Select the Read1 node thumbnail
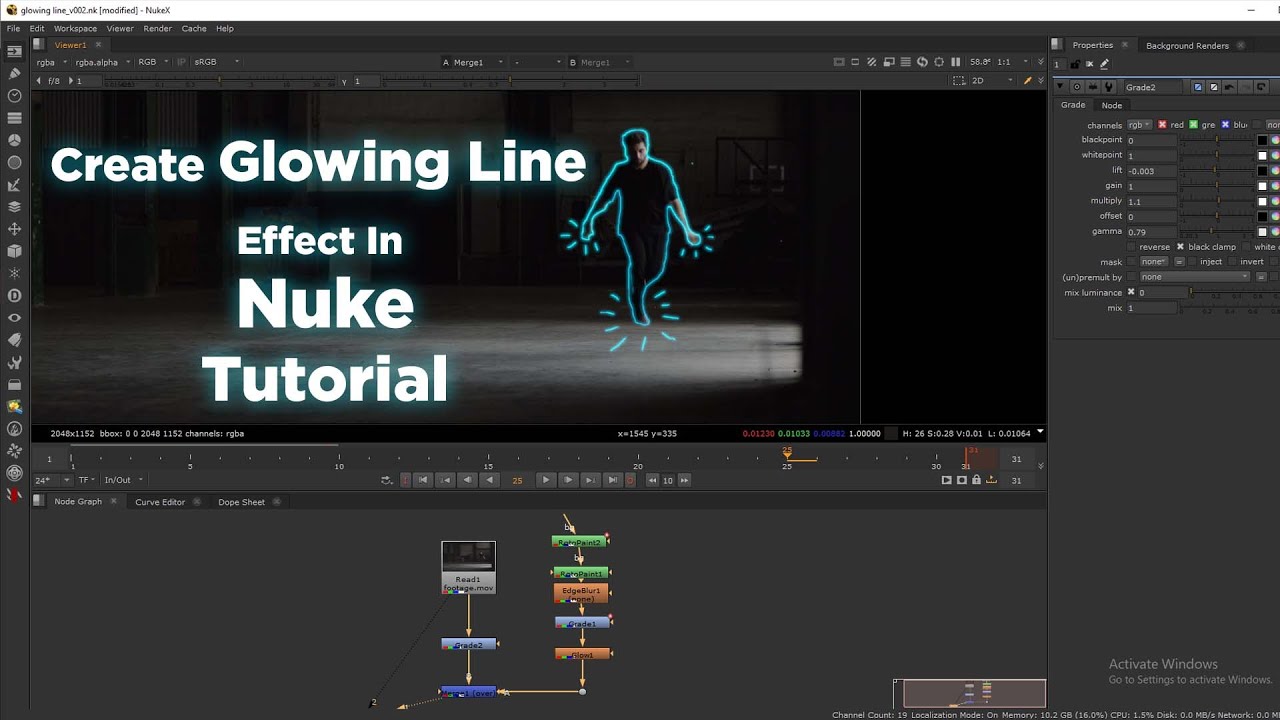 click(468, 557)
